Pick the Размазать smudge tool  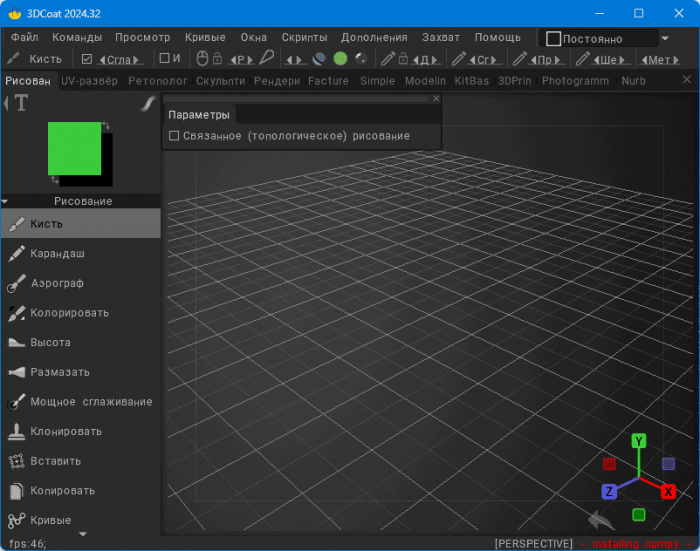click(59, 372)
